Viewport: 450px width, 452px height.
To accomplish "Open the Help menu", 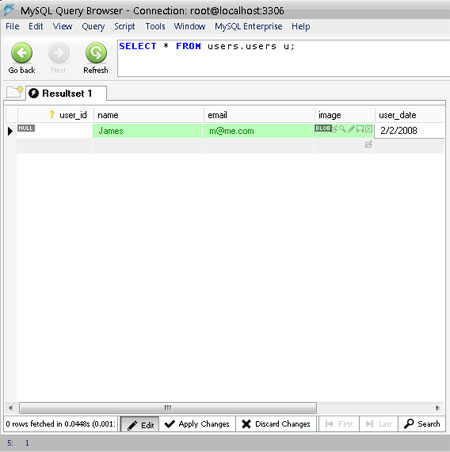I will tap(301, 26).
